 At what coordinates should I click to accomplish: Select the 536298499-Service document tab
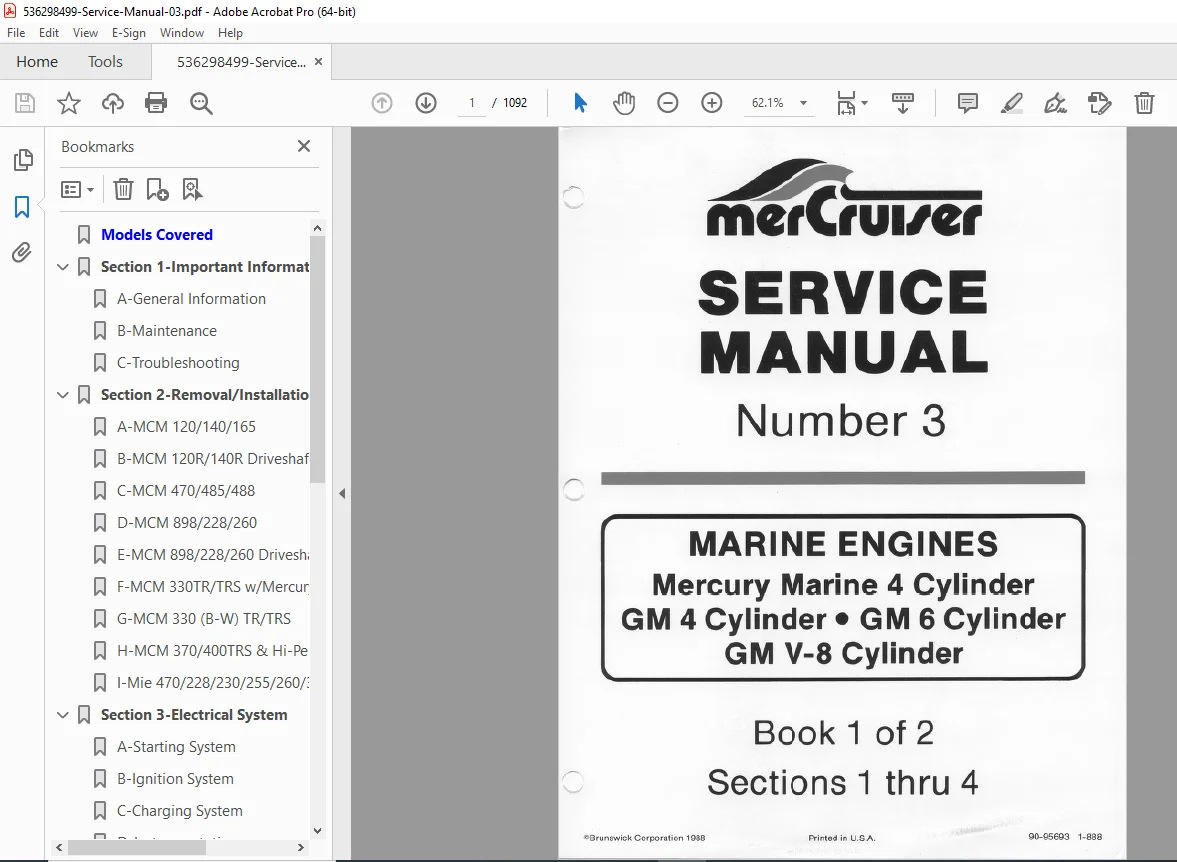coord(241,62)
